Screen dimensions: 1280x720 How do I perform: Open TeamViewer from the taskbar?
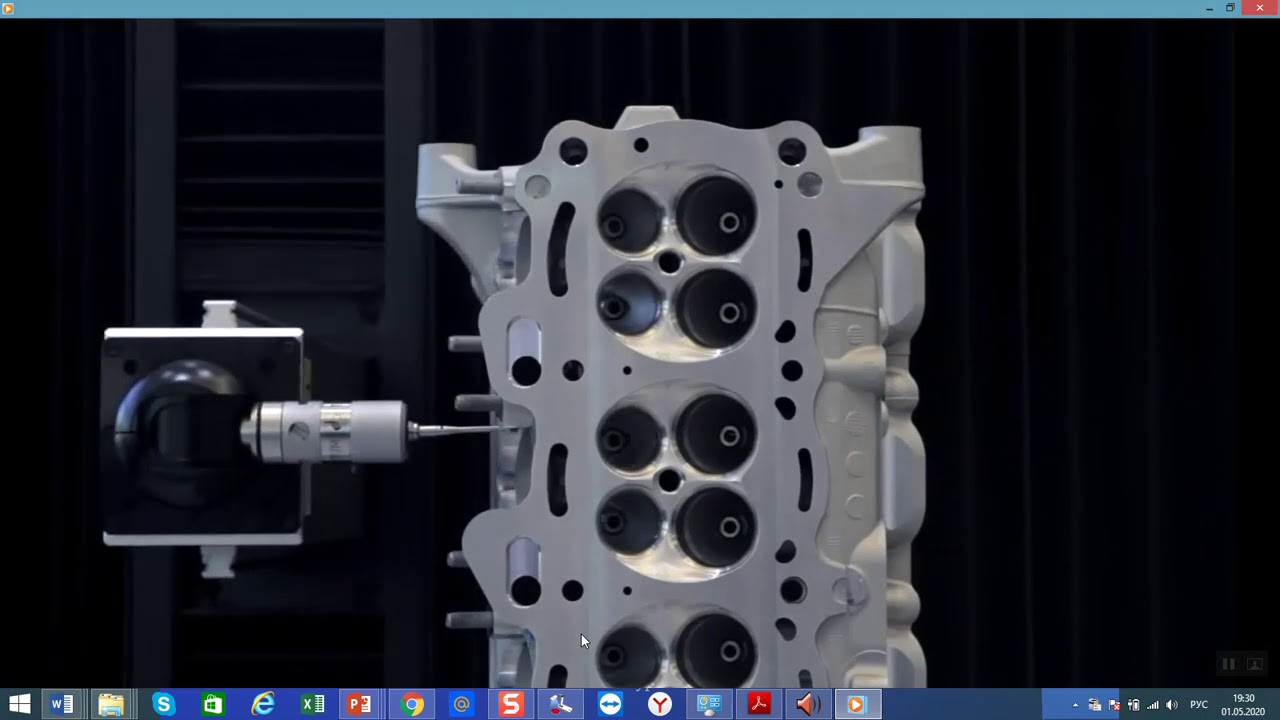point(610,705)
